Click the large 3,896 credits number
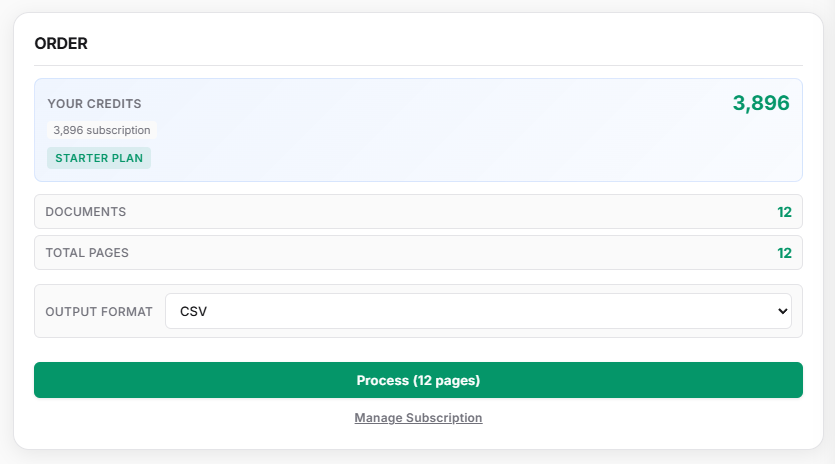This screenshot has height=464, width=835. (x=761, y=103)
